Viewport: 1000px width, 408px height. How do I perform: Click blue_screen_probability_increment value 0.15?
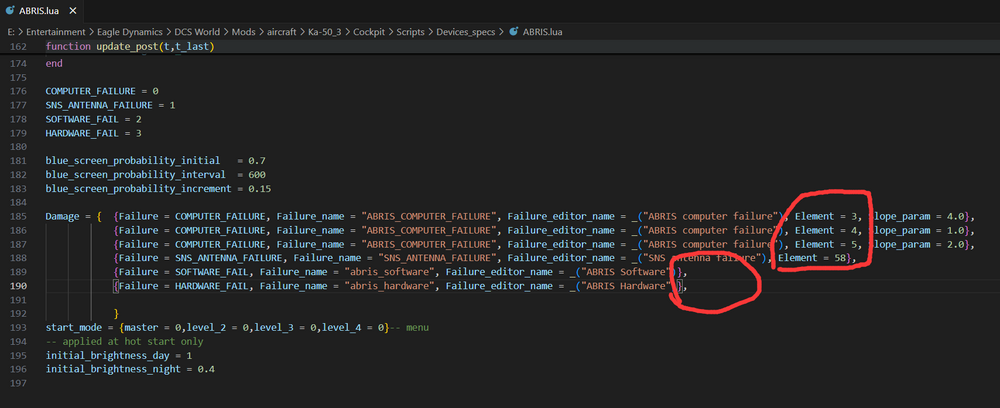(259, 189)
